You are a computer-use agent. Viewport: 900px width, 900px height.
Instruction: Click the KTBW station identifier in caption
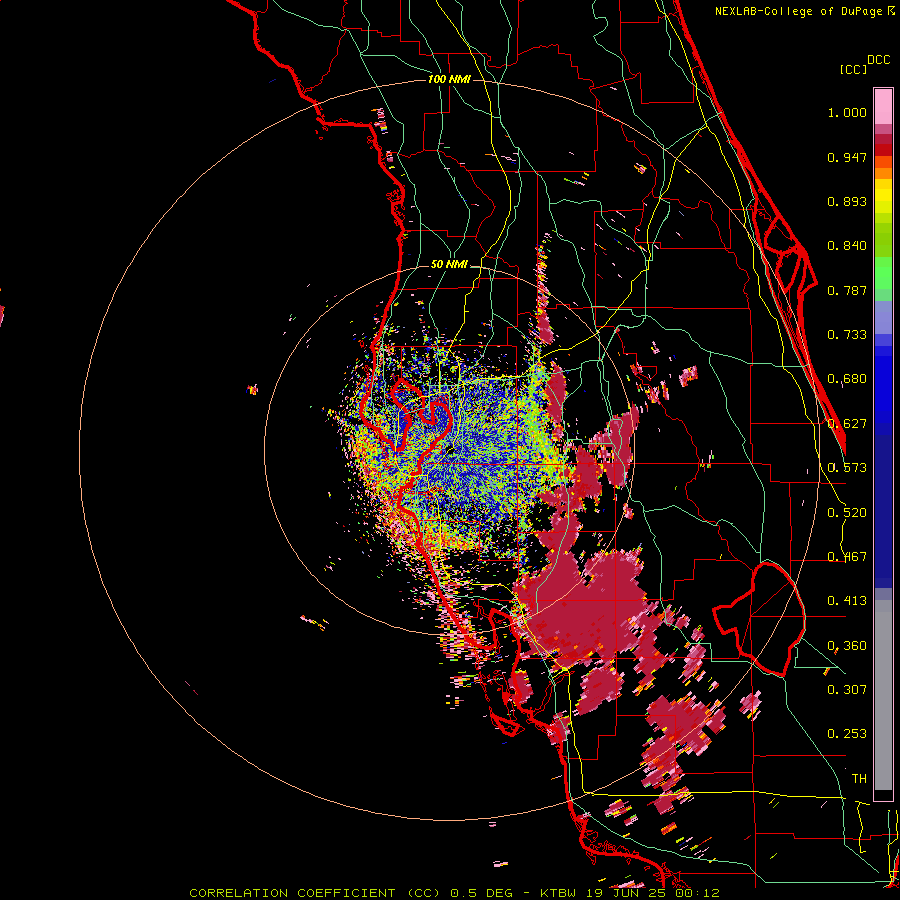560,893
